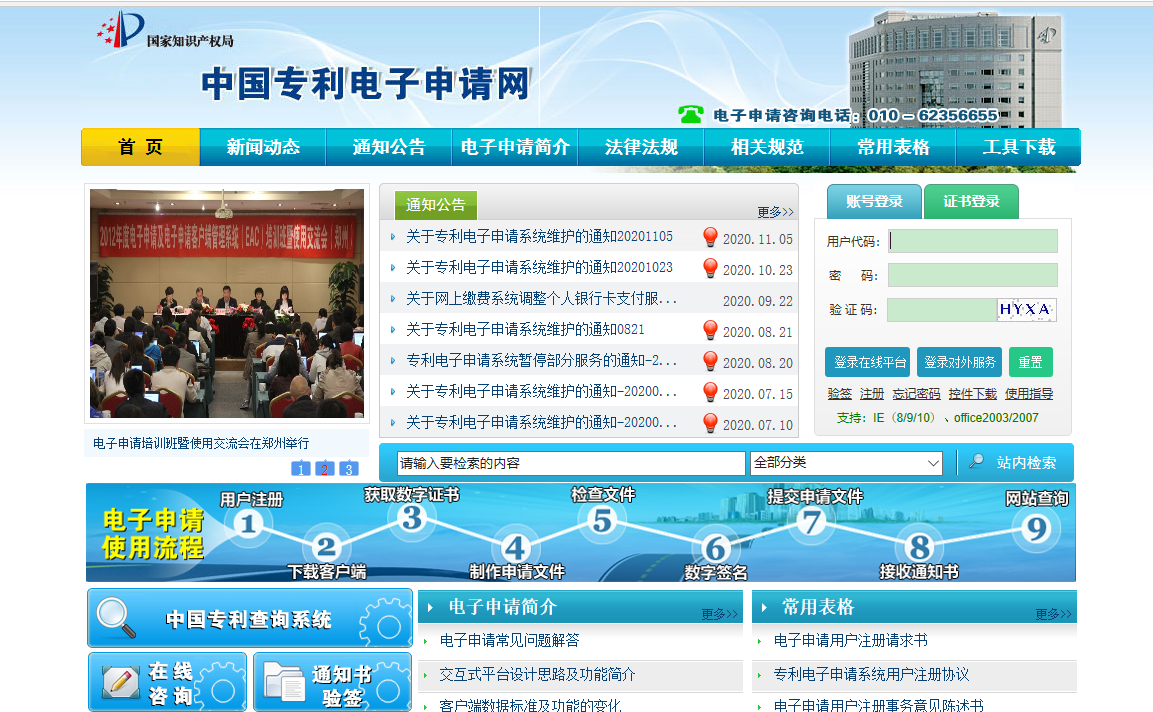The image size is (1153, 712).
Task: Click 登录对外服务 button
Action: pyautogui.click(x=960, y=362)
